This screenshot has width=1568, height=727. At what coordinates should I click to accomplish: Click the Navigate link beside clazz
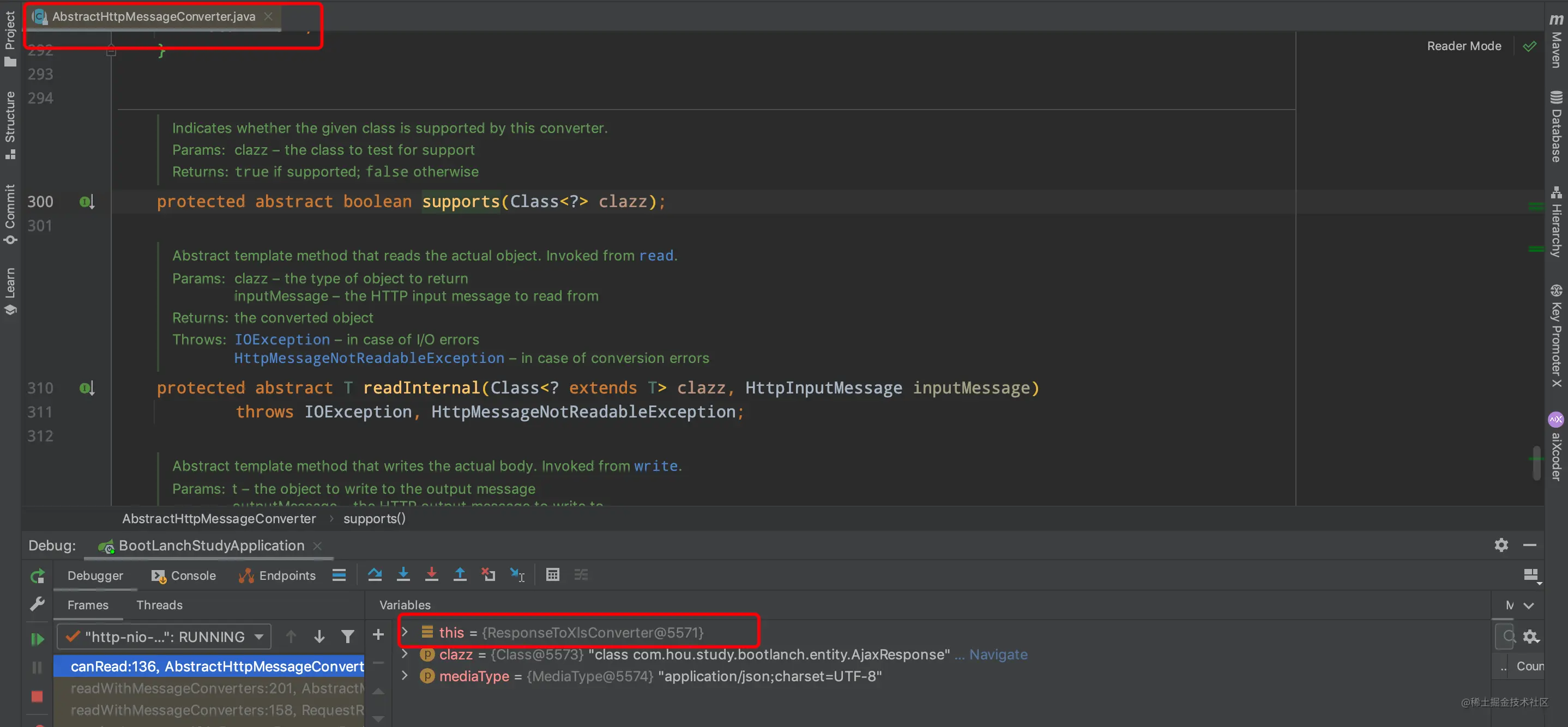click(x=998, y=655)
